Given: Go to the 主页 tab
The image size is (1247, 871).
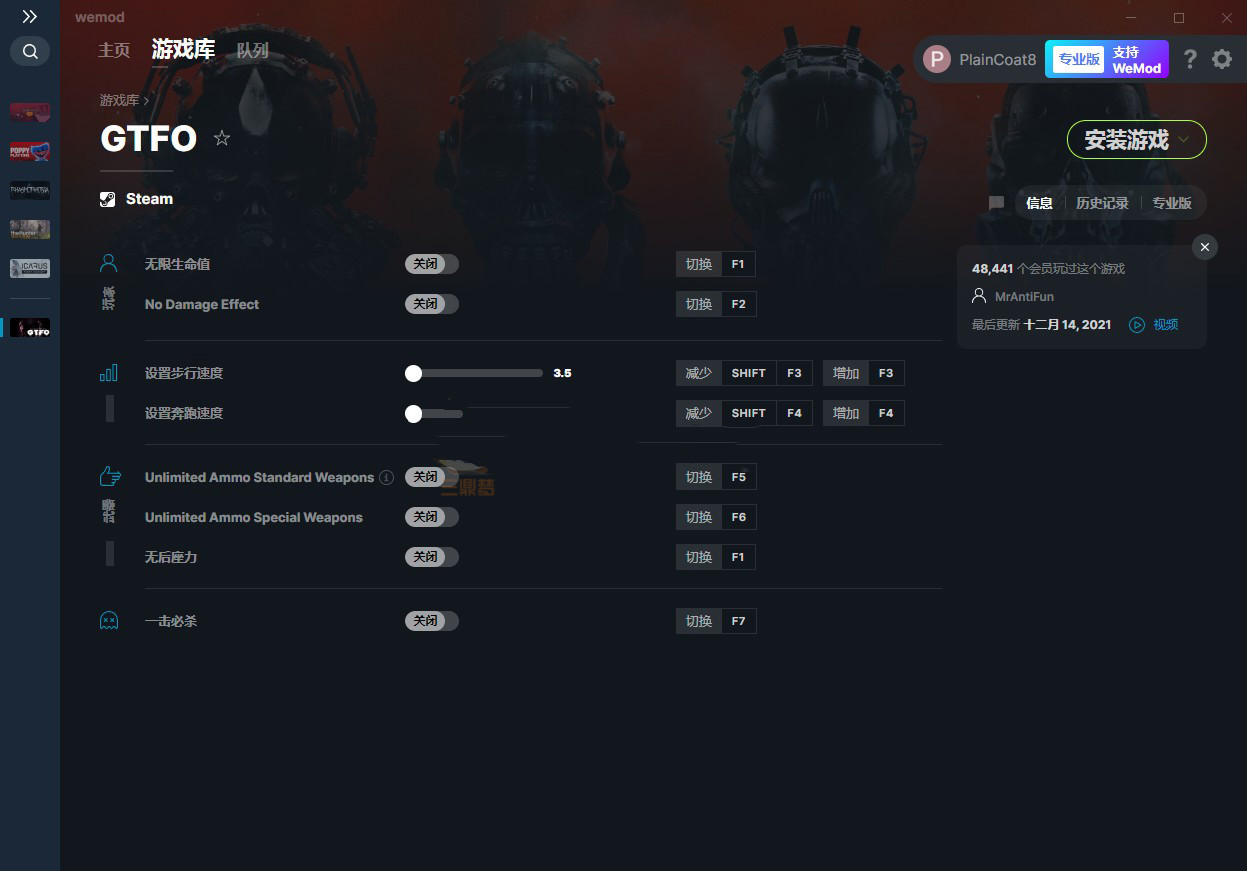Looking at the screenshot, I should pos(114,50).
